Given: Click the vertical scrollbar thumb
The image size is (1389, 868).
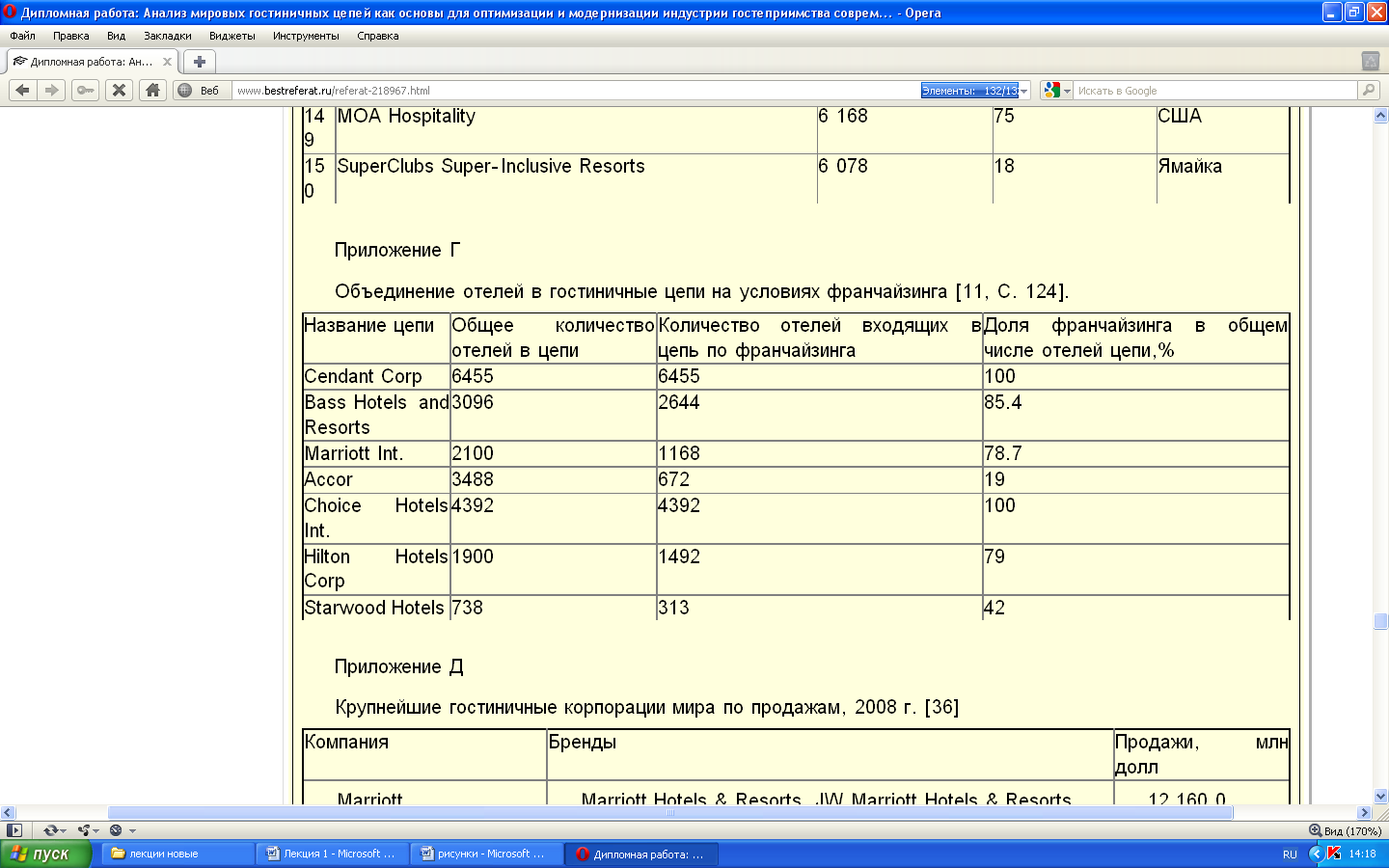Looking at the screenshot, I should [x=1380, y=621].
